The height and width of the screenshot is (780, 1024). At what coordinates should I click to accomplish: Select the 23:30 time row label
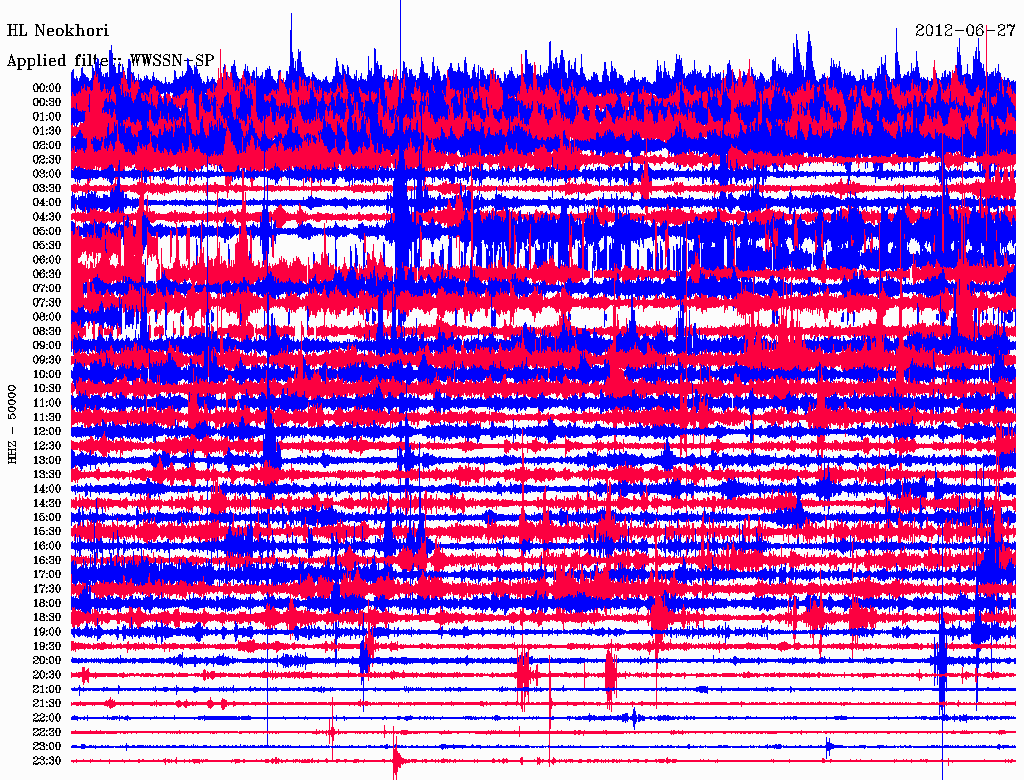[47, 761]
